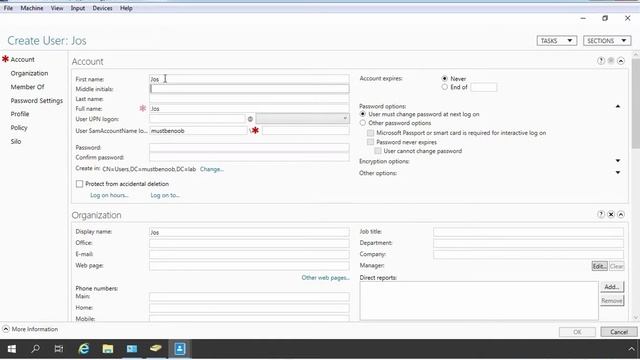The image size is (640, 360).
Task: Open the File menu
Action: pyautogui.click(x=8, y=8)
